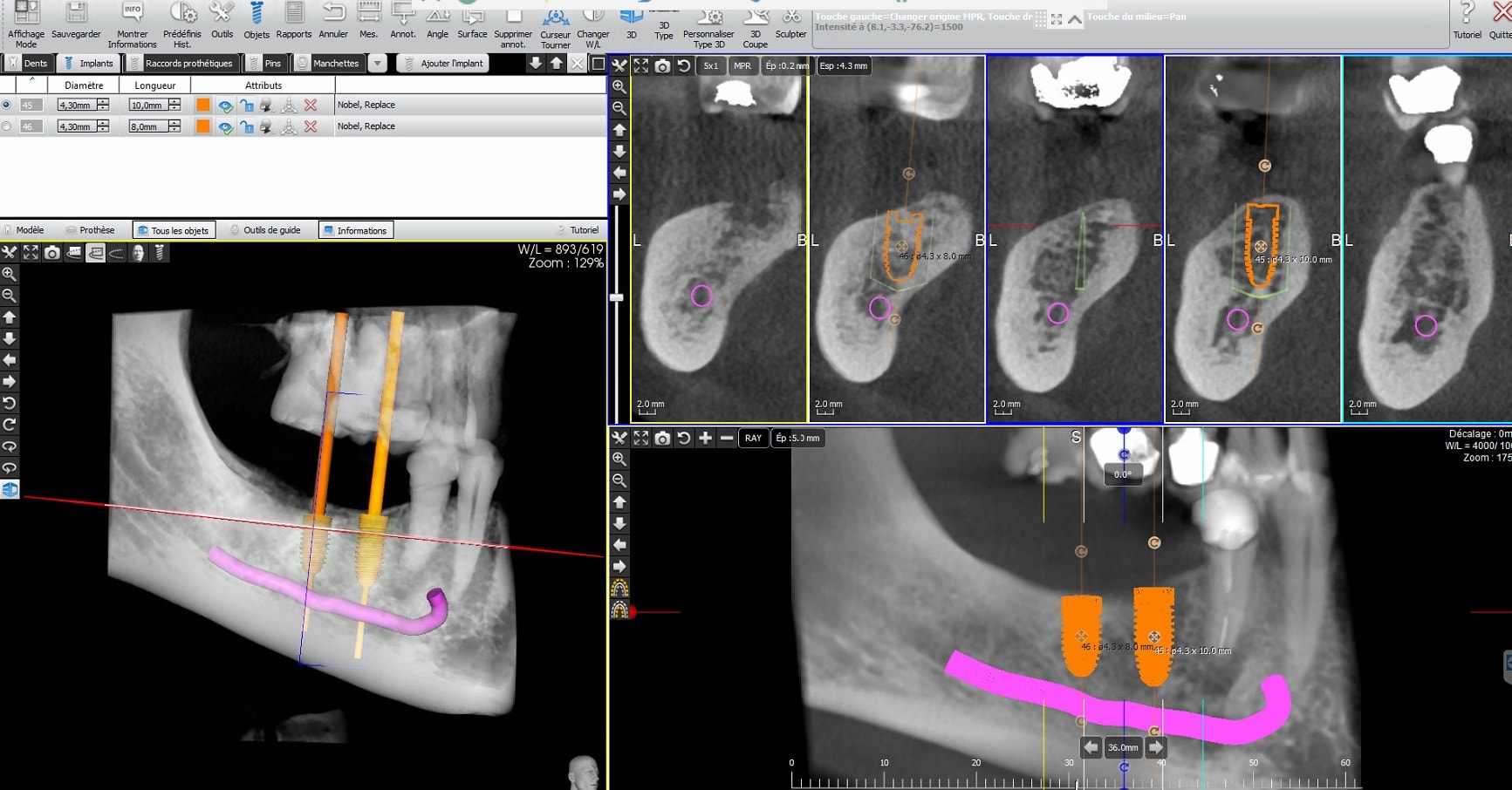Click the Ajouter l'implant button

(443, 64)
